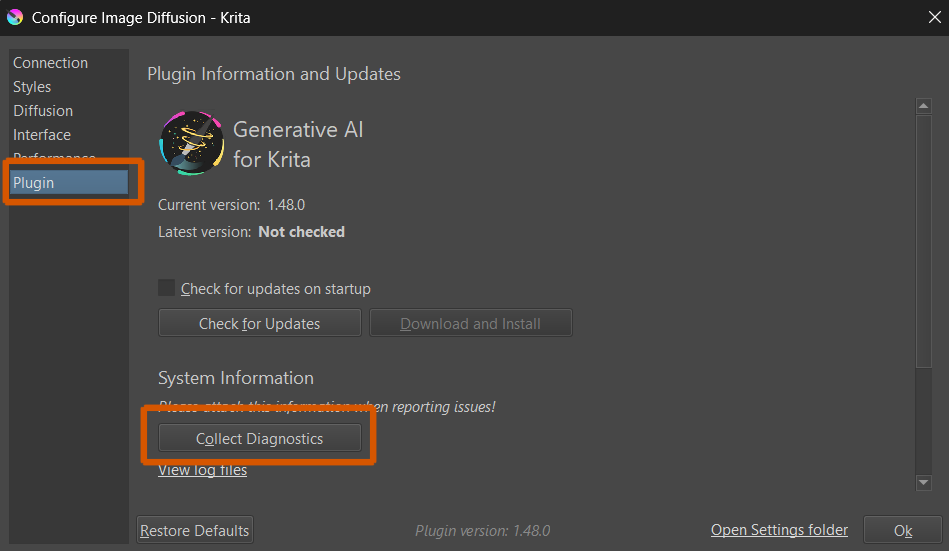Click the Krita icon in the title bar

pyautogui.click(x=15, y=17)
